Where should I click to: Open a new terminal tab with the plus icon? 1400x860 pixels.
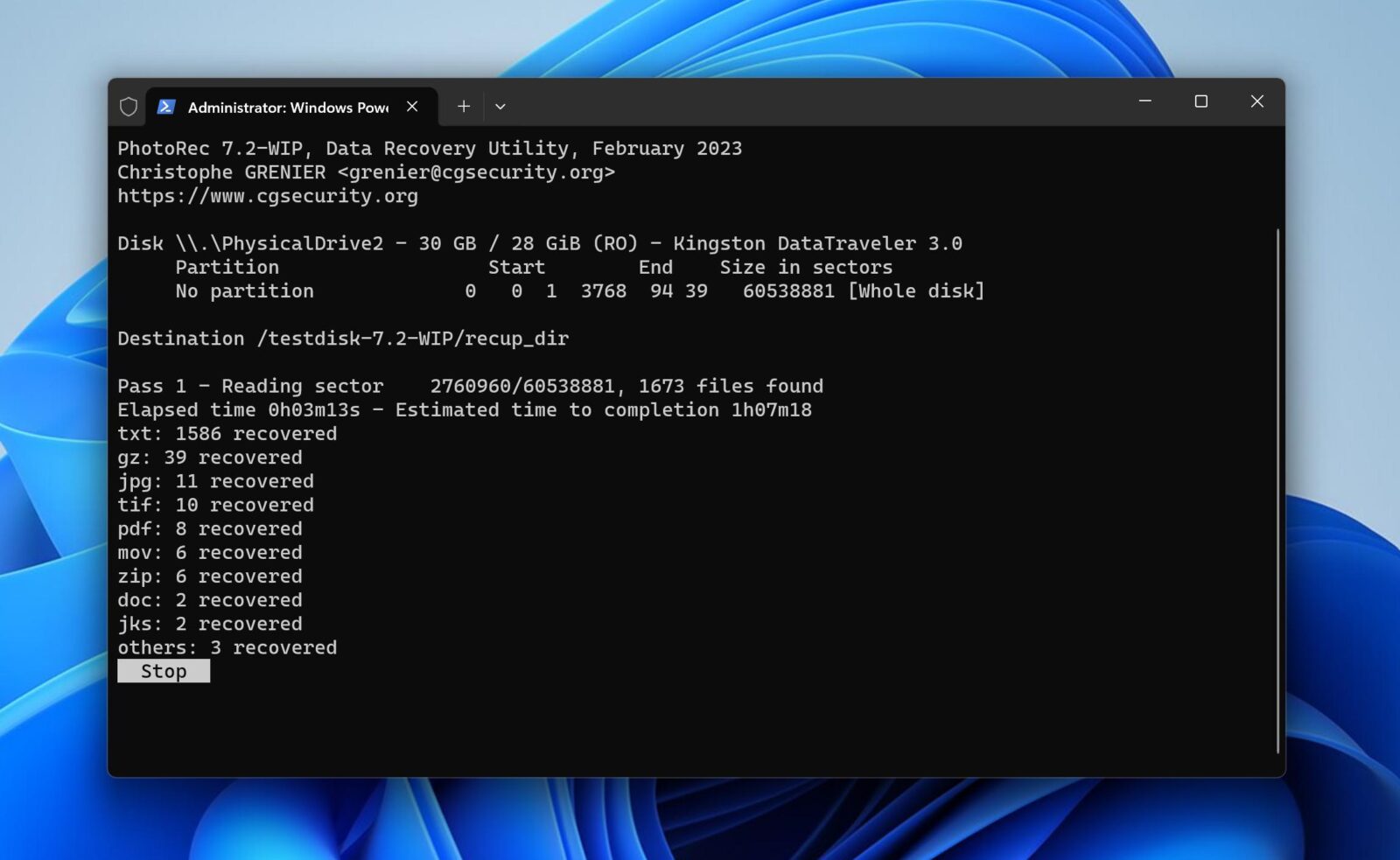coord(464,106)
